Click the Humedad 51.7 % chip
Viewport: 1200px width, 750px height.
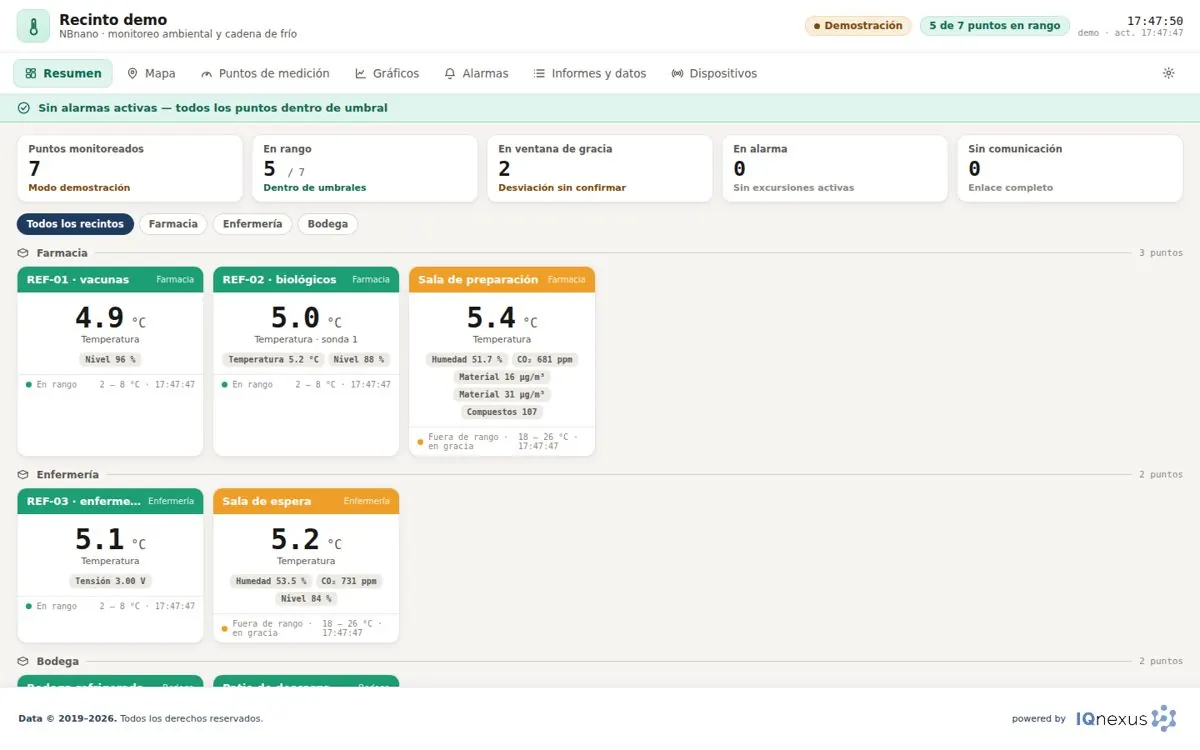coord(467,359)
